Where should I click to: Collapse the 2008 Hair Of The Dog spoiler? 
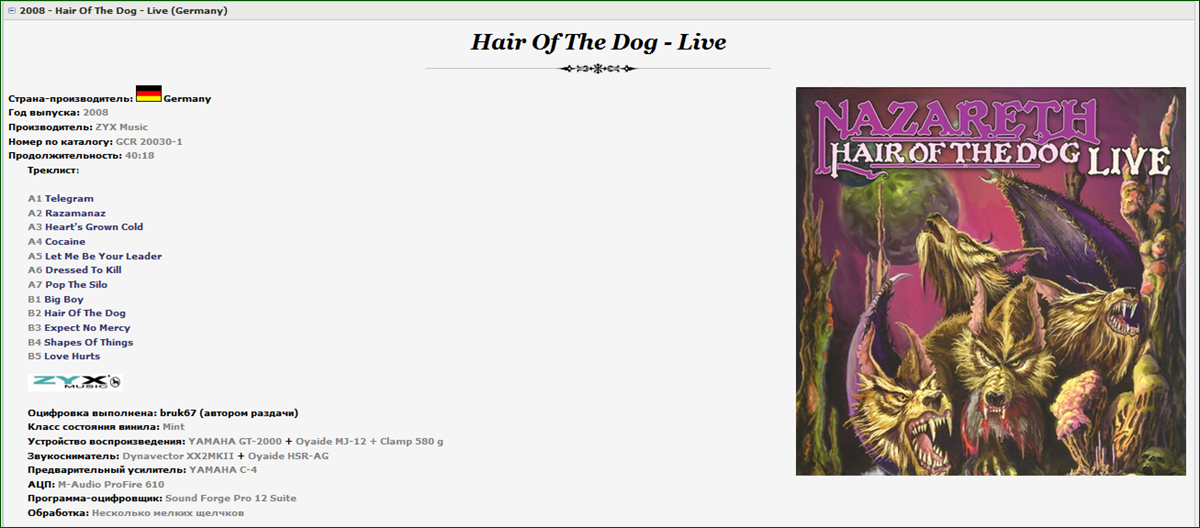11,11
